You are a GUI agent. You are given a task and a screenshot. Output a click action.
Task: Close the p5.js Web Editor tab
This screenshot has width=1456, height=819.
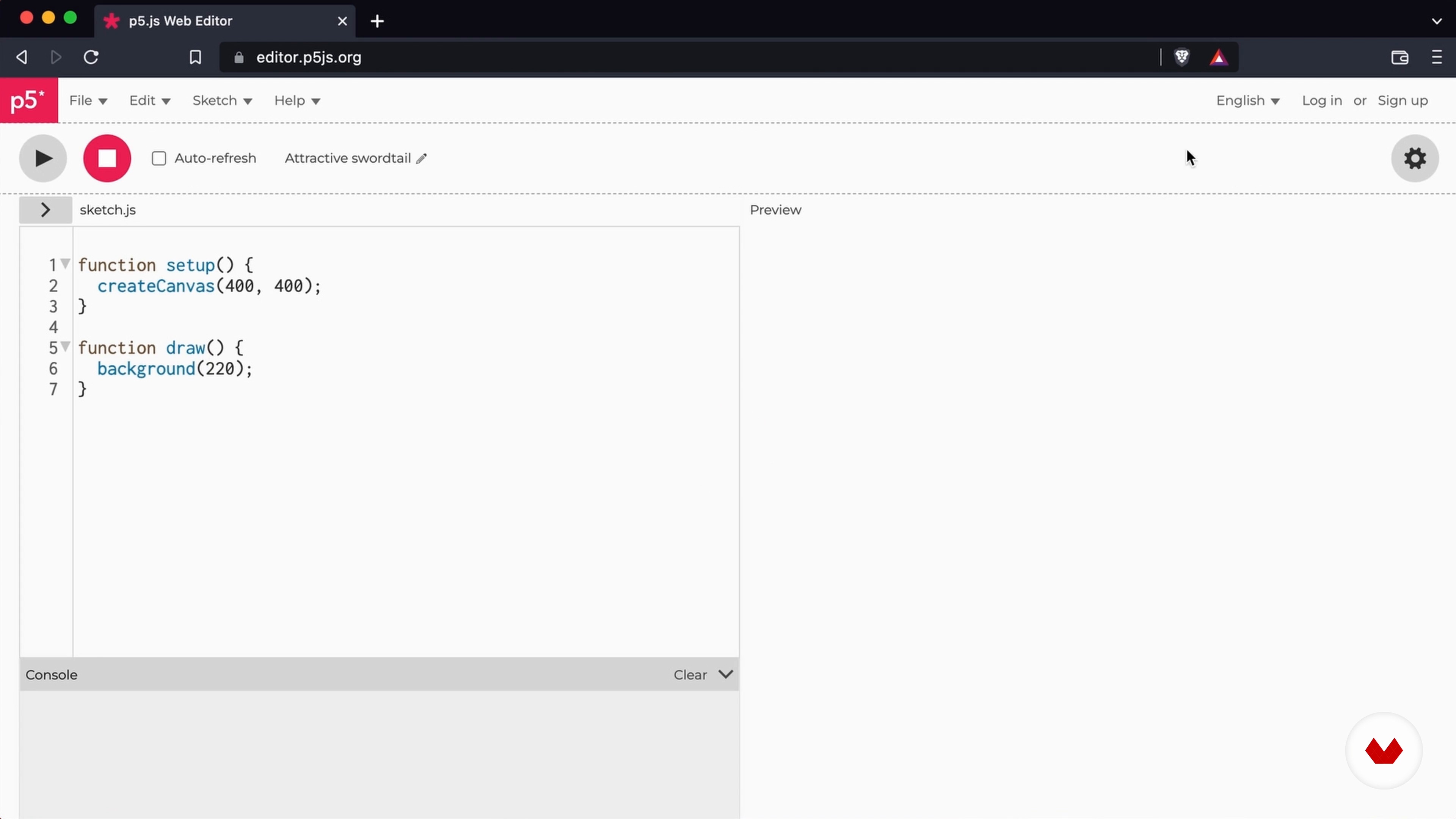pyautogui.click(x=342, y=22)
